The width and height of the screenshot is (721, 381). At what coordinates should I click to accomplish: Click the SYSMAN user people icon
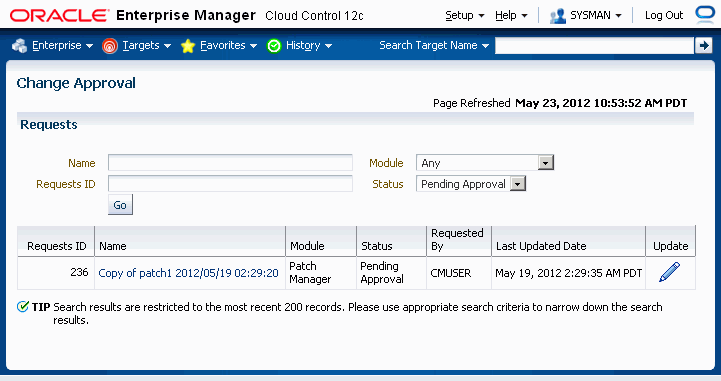tap(558, 16)
